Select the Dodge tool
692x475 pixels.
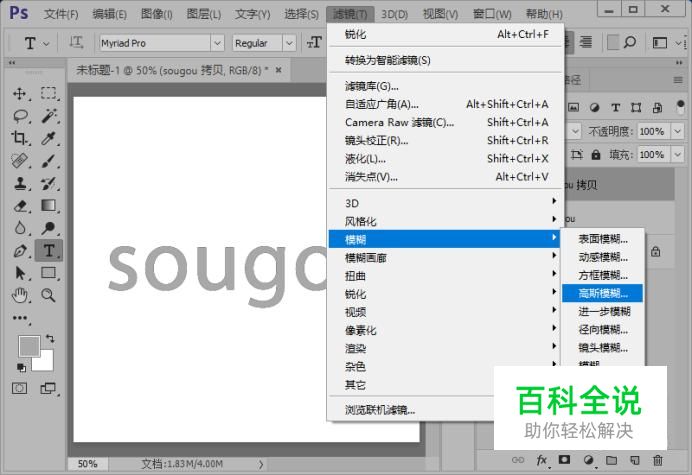[x=49, y=228]
